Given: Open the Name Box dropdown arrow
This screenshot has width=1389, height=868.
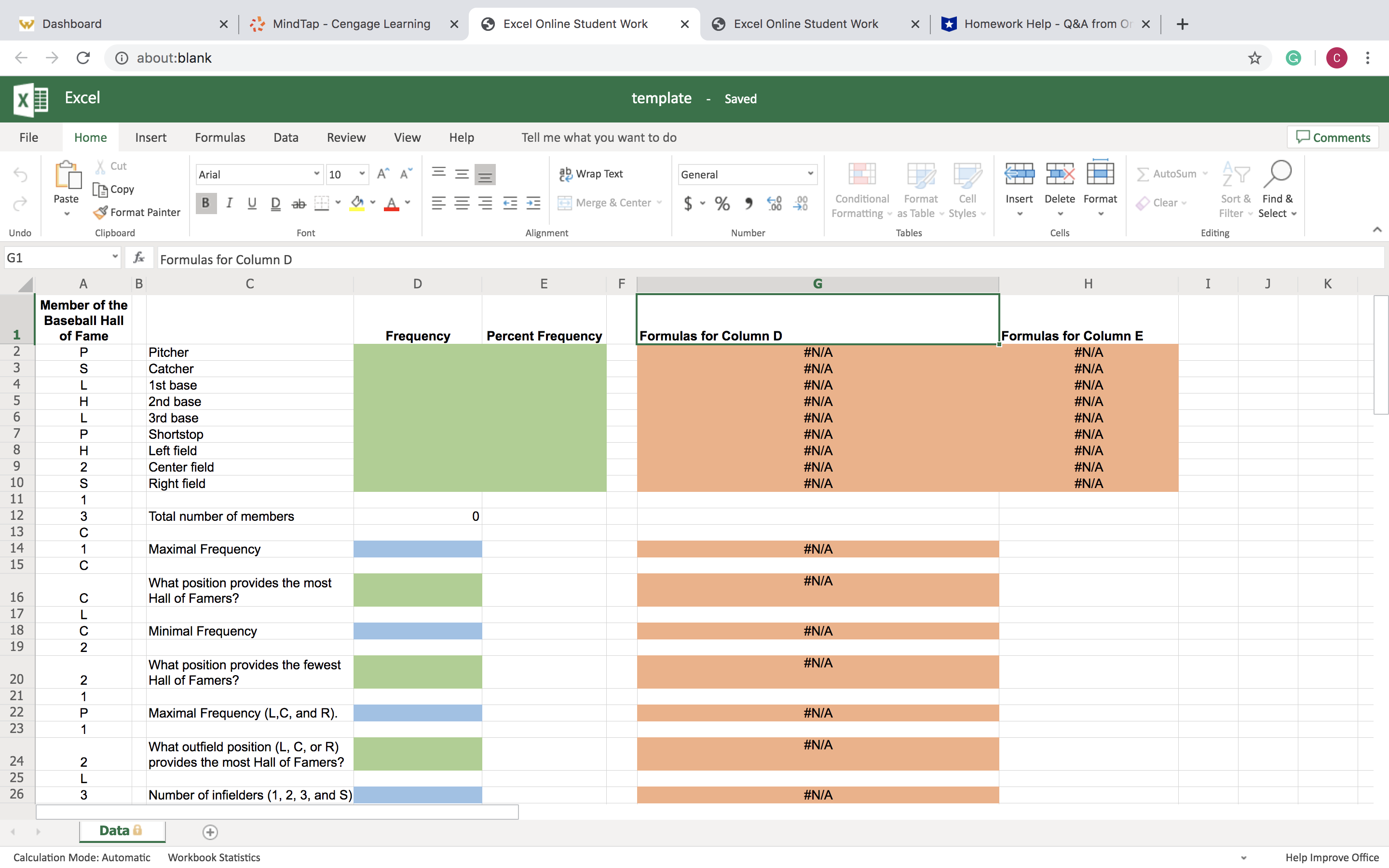Looking at the screenshot, I should (x=115, y=257).
